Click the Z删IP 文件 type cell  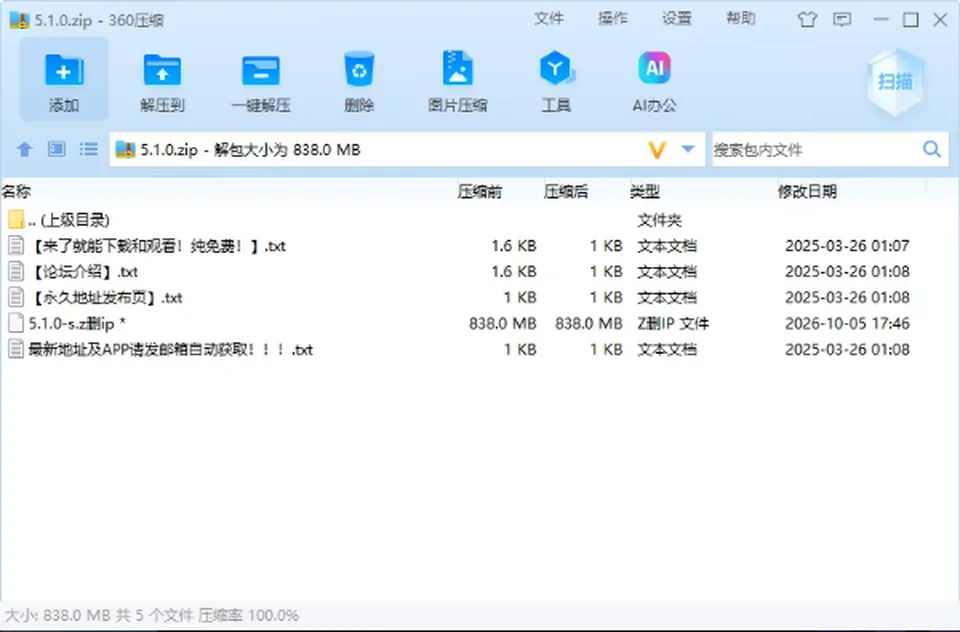(673, 323)
